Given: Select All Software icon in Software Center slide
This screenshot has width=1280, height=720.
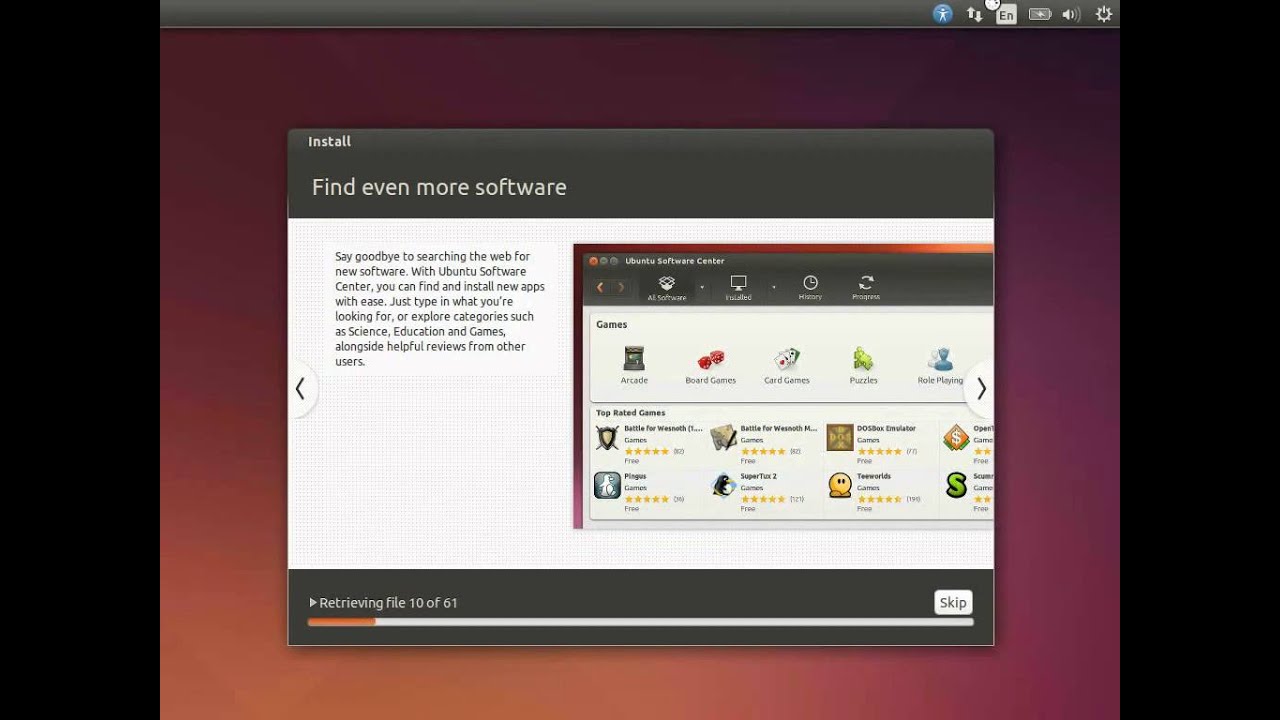Looking at the screenshot, I should coord(667,288).
